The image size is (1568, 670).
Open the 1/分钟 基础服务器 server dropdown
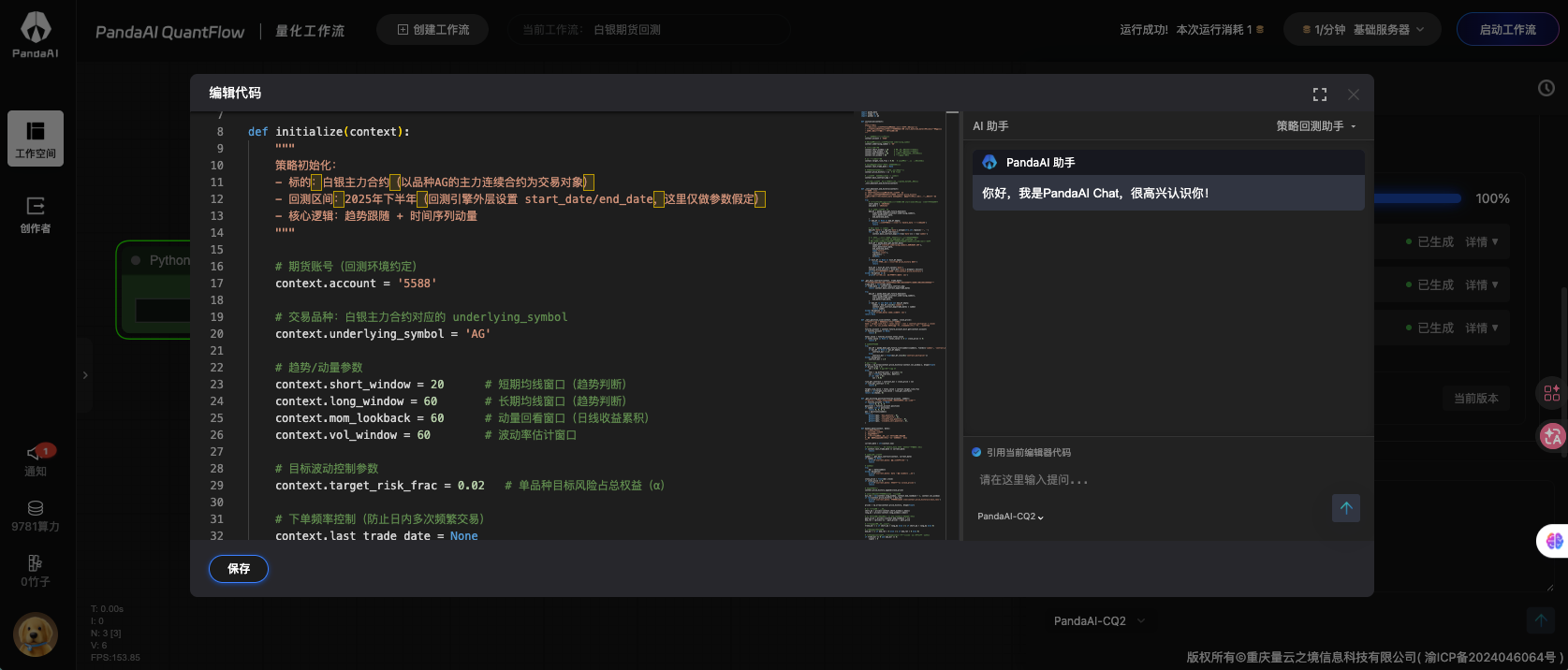pyautogui.click(x=1363, y=30)
